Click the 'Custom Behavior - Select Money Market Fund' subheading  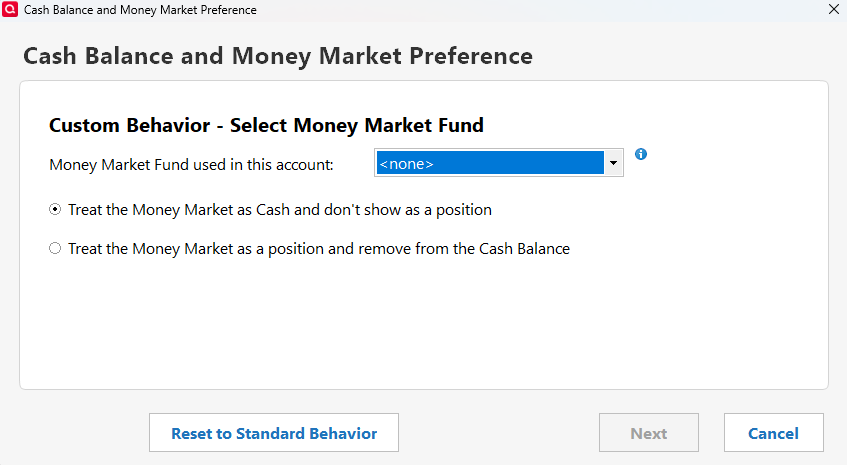pyautogui.click(x=266, y=125)
